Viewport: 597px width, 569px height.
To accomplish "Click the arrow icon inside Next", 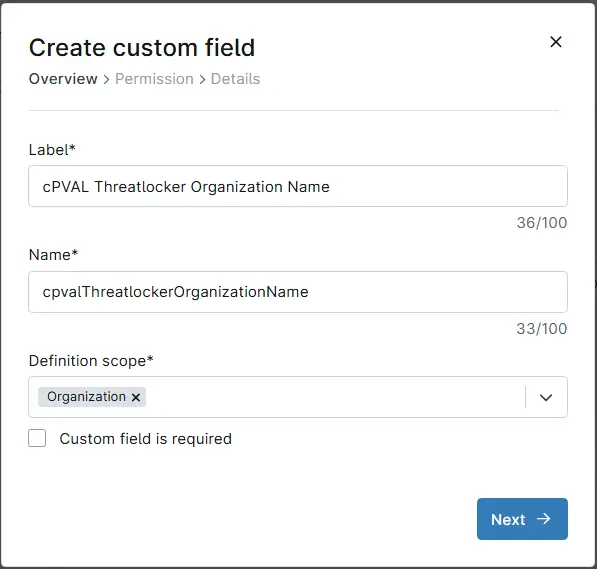I will 544,519.
